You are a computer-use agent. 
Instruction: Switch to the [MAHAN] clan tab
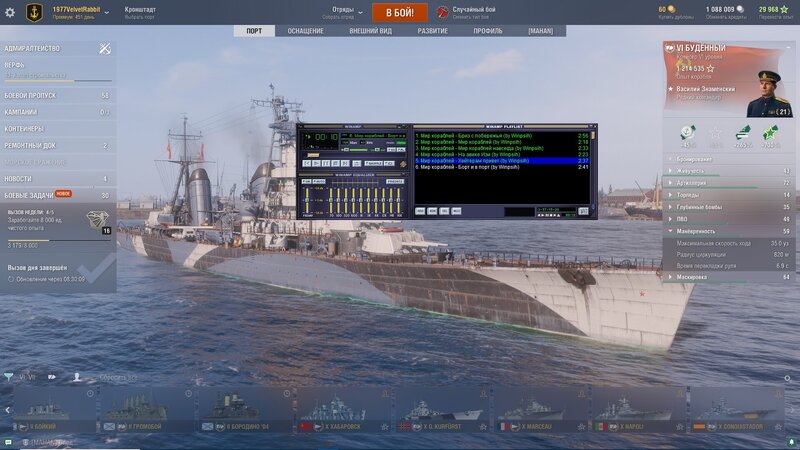(x=540, y=31)
